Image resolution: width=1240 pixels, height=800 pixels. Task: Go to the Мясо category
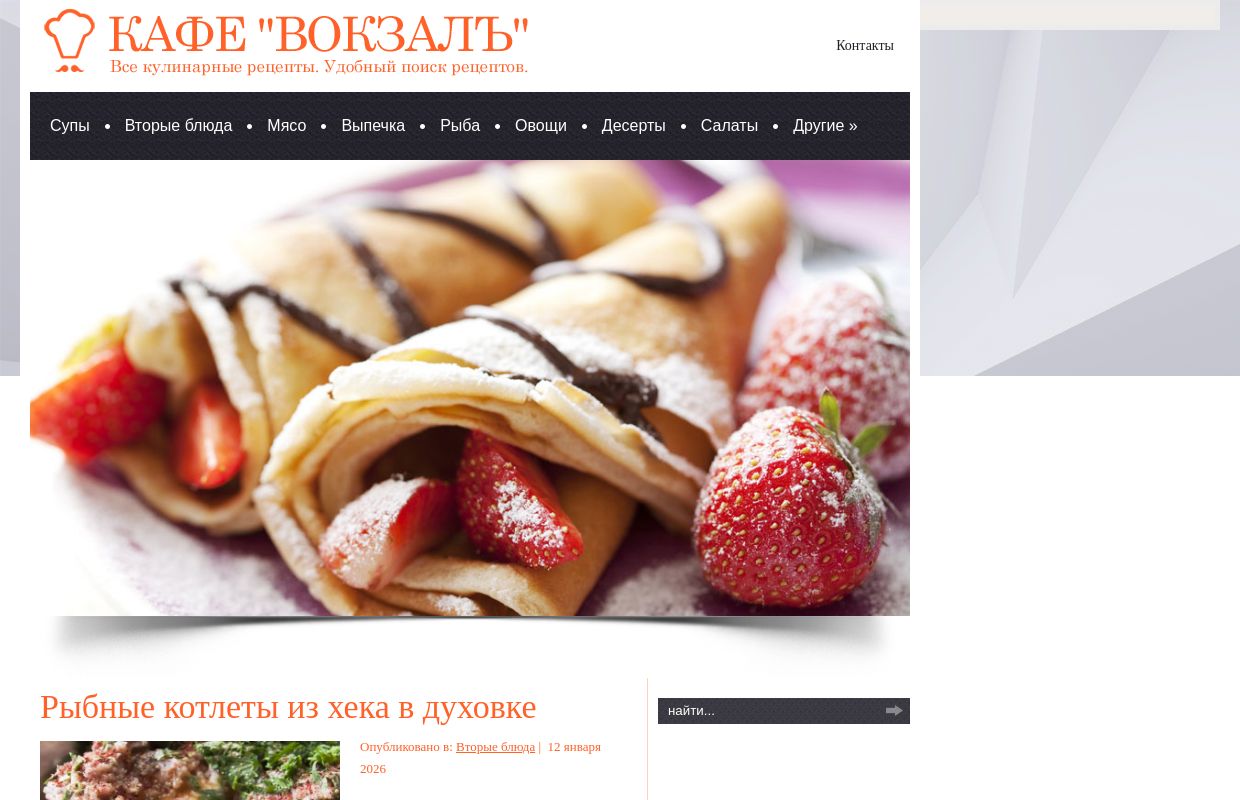point(287,126)
